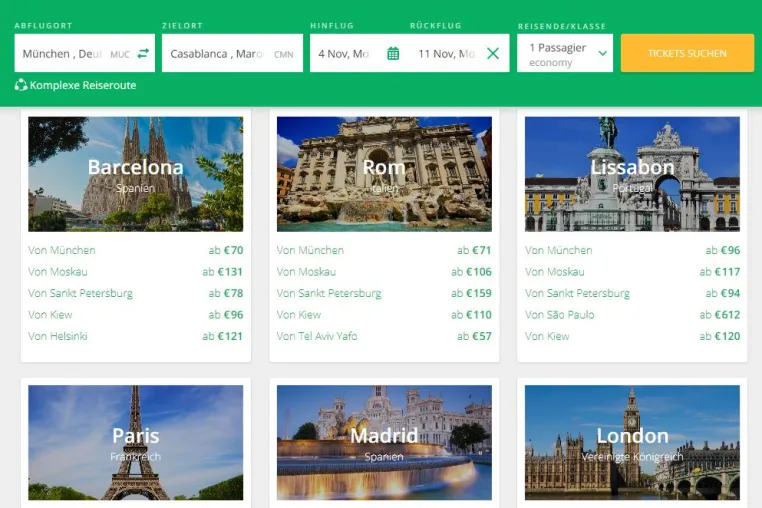Screen dimensions: 762x508
Task: Click price ab €78 for Barcelona
Action: pyautogui.click(x=226, y=293)
